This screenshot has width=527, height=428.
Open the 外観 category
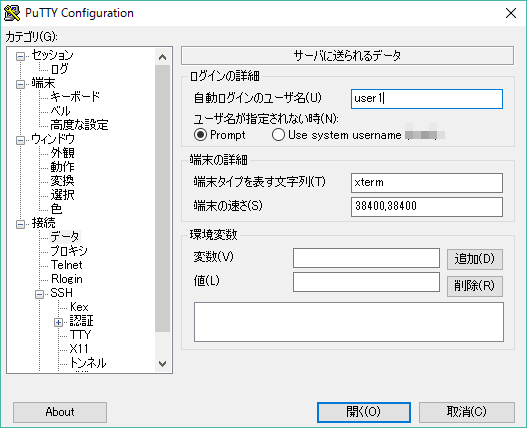tap(63, 153)
